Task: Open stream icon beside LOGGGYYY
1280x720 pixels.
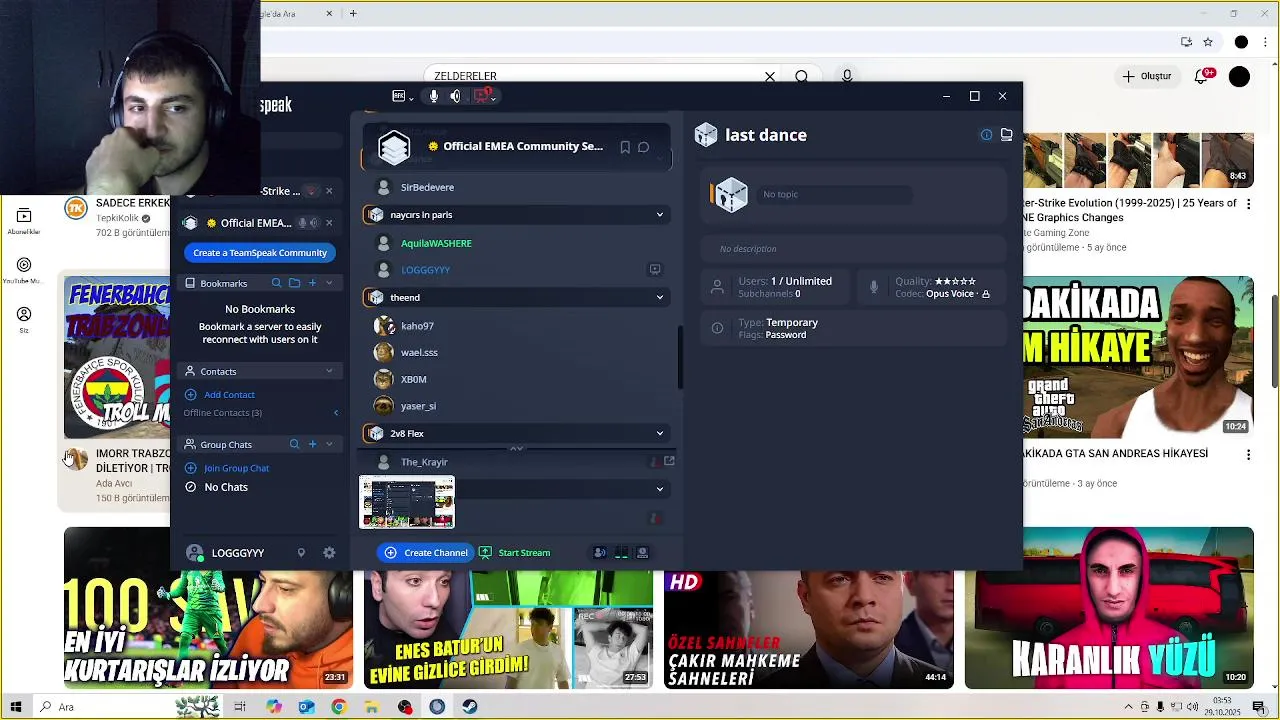Action: [655, 269]
